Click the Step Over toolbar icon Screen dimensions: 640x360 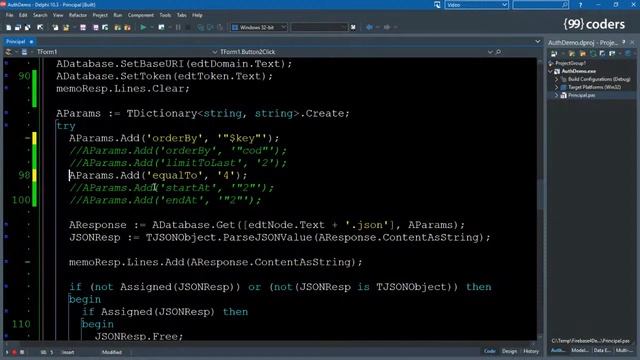click(x=210, y=27)
